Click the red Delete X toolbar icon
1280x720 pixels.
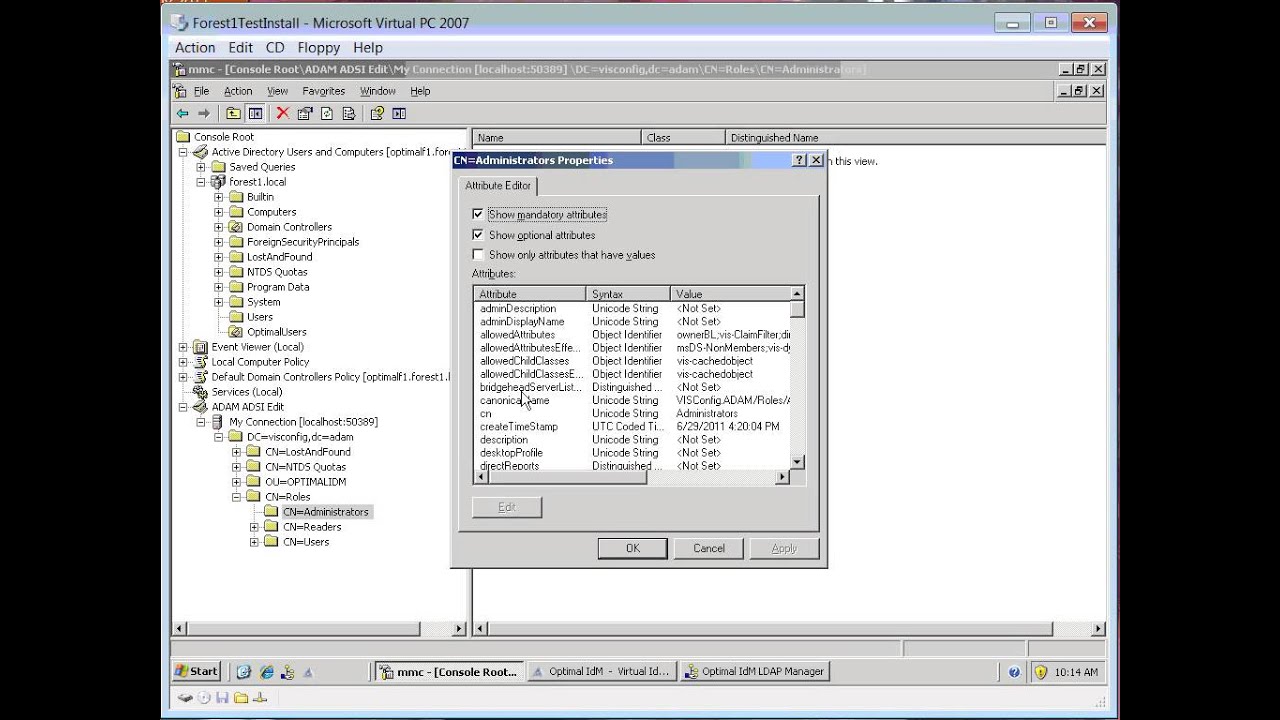pos(282,114)
